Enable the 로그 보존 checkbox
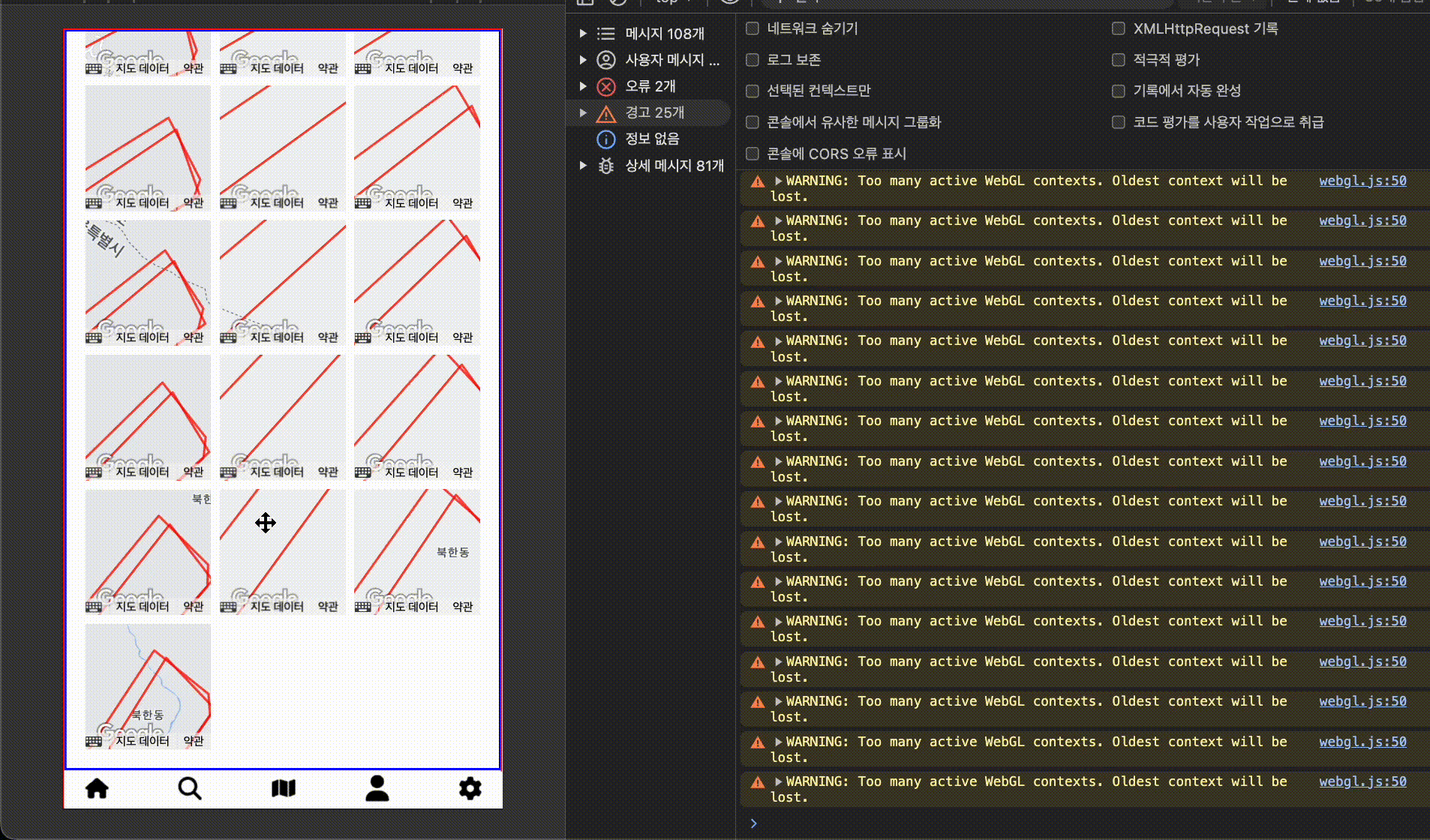This screenshot has height=840, width=1430. [752, 60]
